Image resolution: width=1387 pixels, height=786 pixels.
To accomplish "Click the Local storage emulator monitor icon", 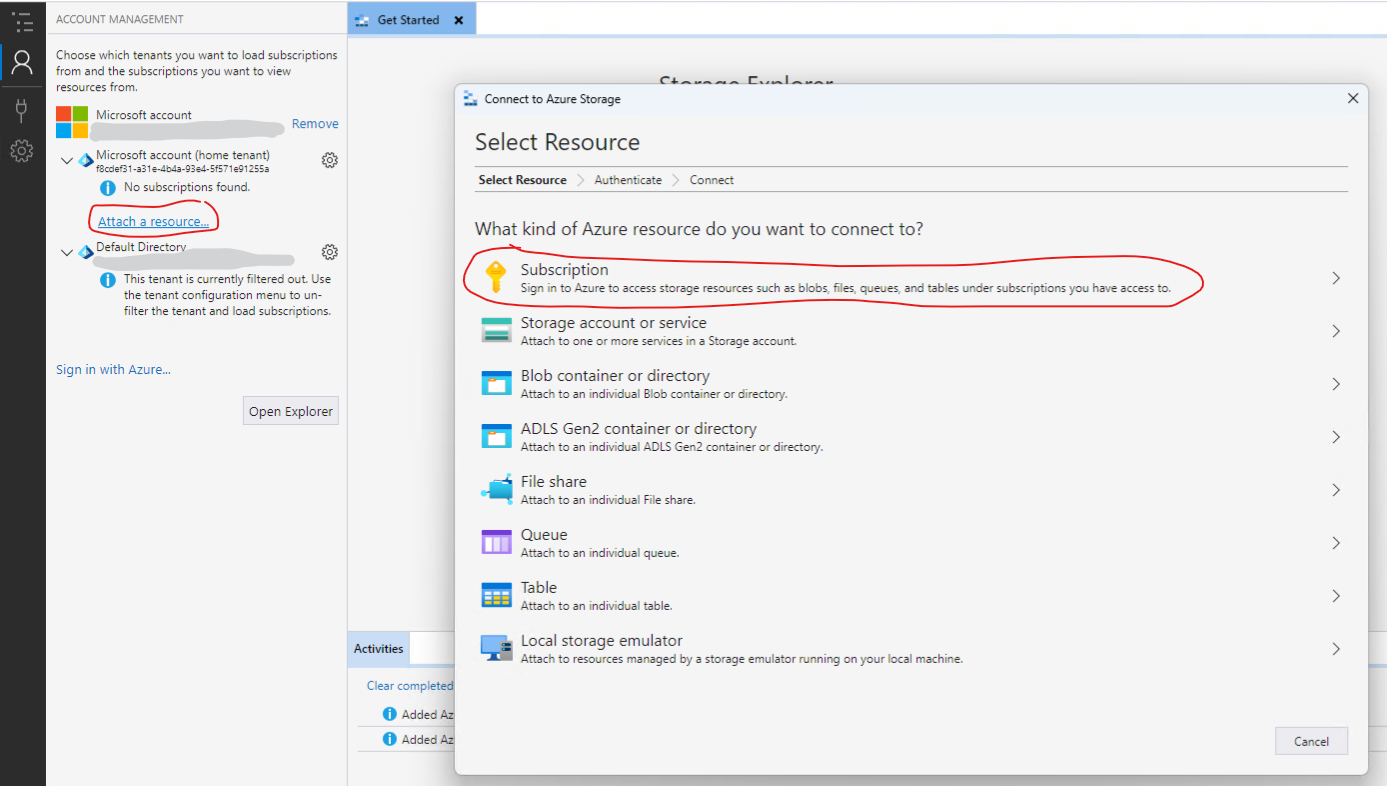I will 496,648.
